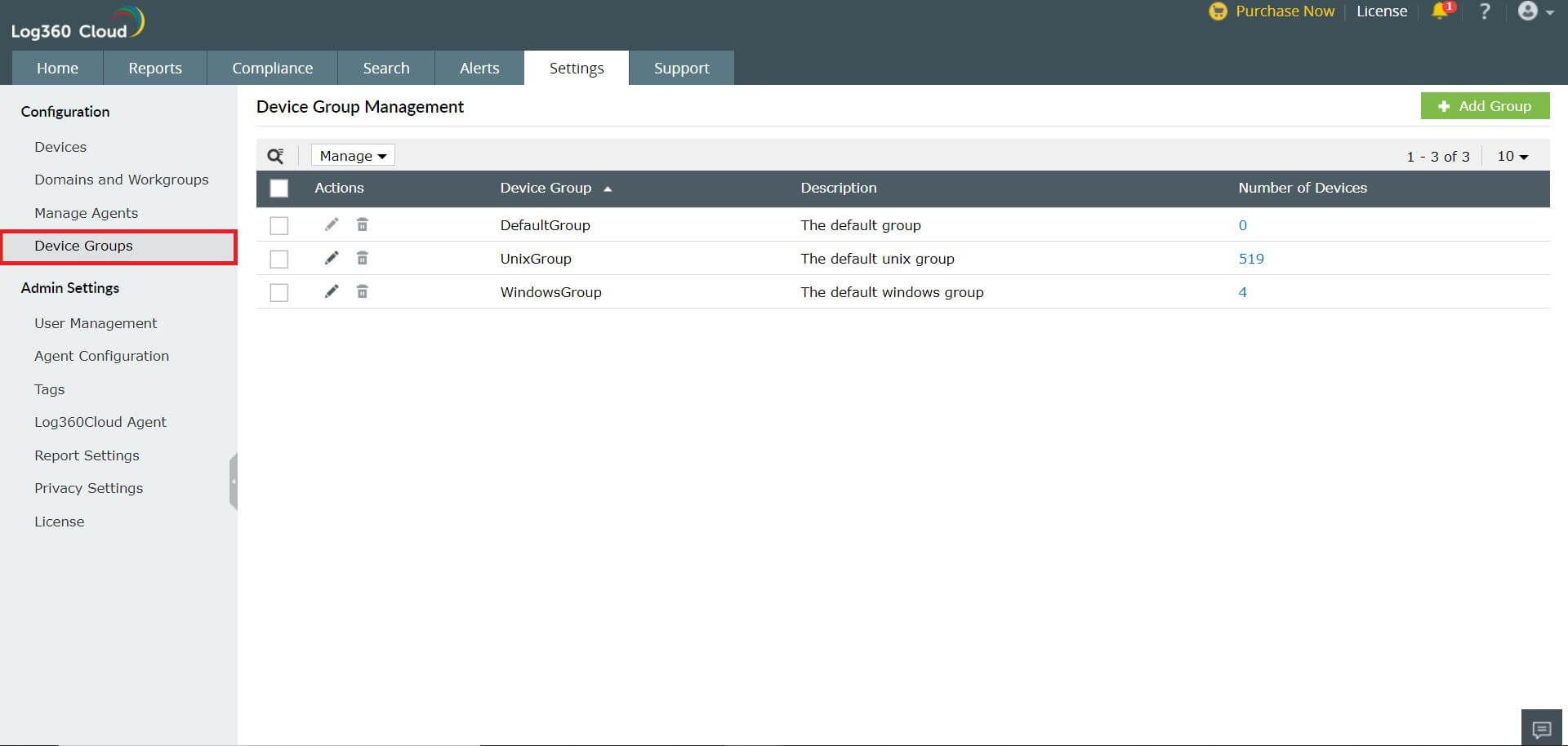Check the WindowsGroup row checkbox
The width and height of the screenshot is (1568, 746).
tap(279, 291)
